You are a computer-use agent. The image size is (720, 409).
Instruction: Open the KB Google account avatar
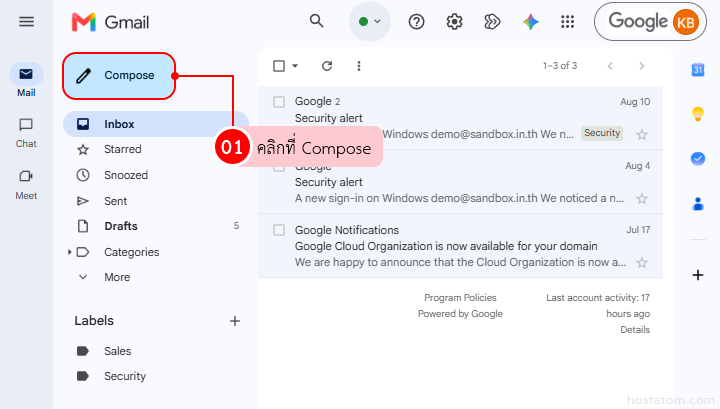(x=686, y=22)
